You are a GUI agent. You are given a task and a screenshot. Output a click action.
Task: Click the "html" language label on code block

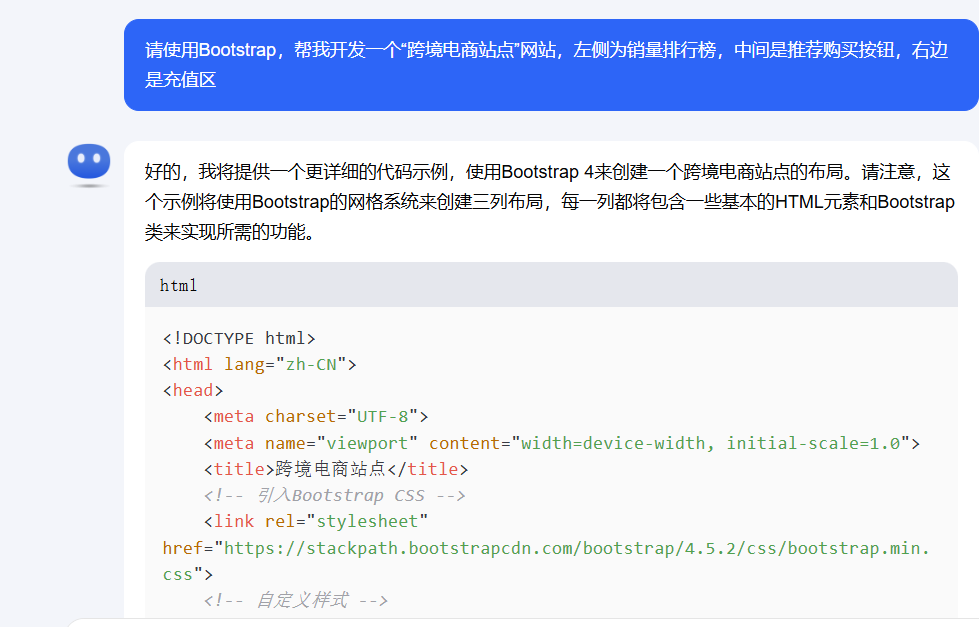[178, 285]
